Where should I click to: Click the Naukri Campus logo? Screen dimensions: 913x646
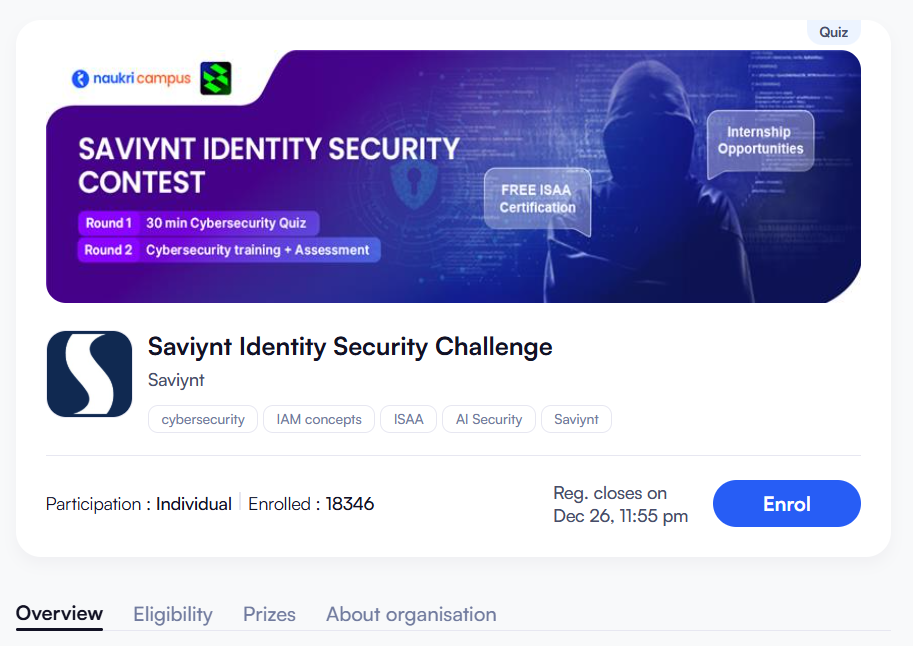pyautogui.click(x=131, y=78)
